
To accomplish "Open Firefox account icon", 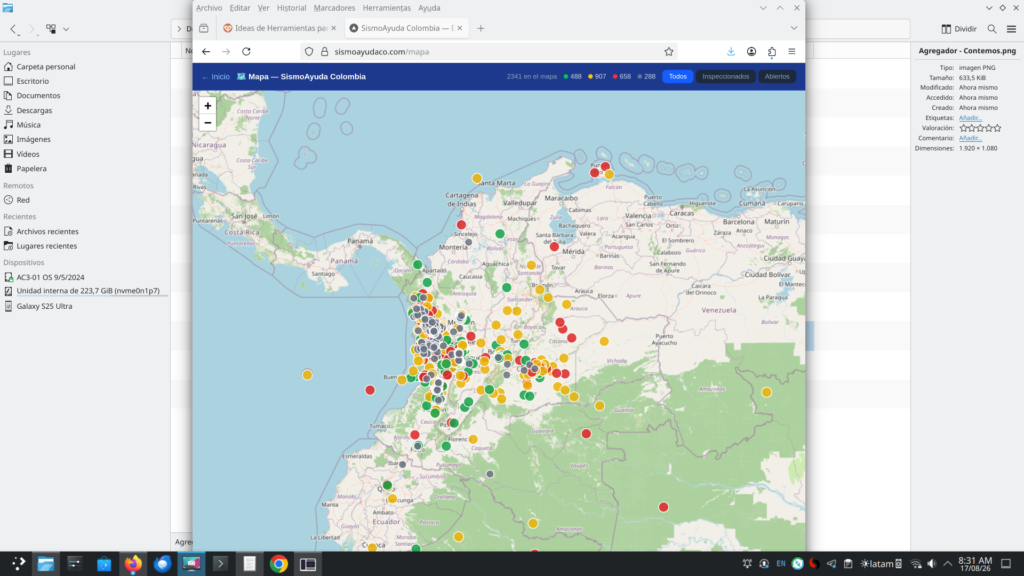I will pos(751,52).
